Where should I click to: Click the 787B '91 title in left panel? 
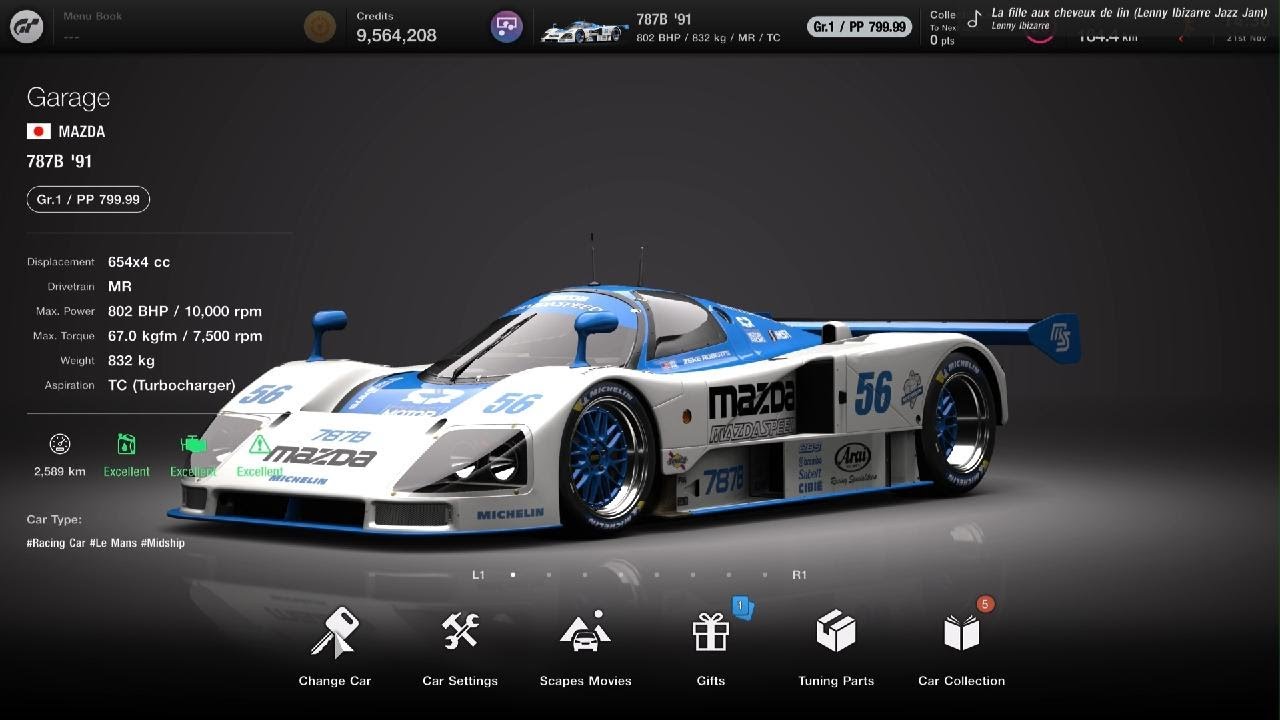coord(59,161)
